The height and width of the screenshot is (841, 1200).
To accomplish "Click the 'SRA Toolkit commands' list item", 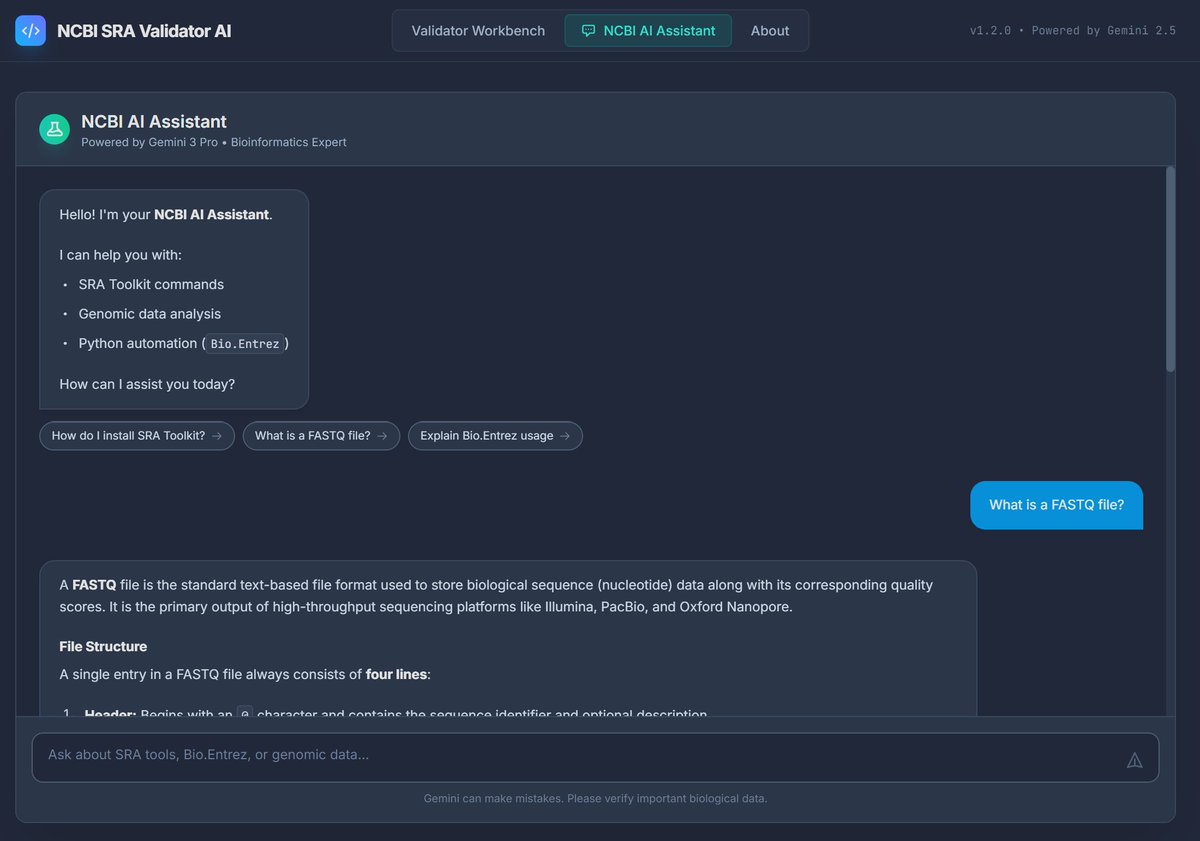I will coord(151,284).
